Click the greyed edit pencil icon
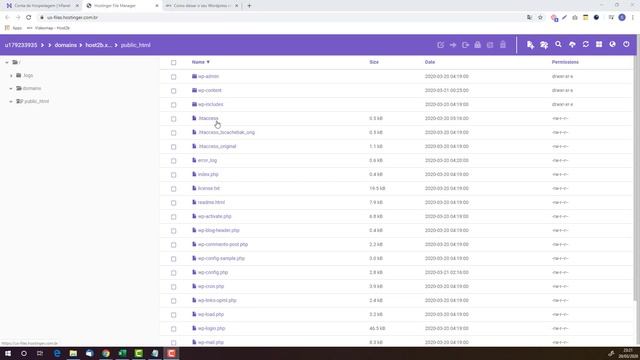This screenshot has height=360, width=640. (x=440, y=45)
